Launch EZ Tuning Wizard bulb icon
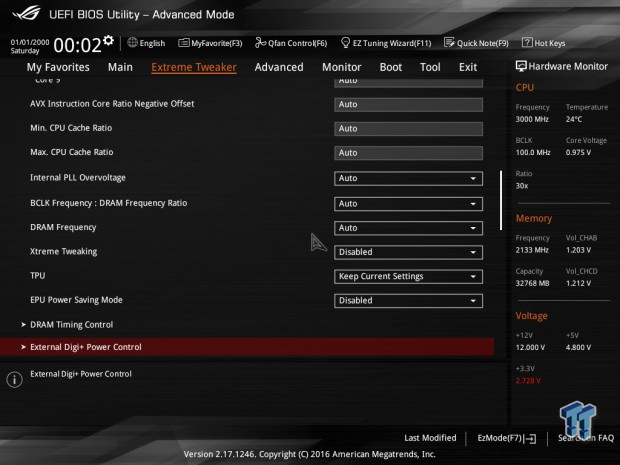The width and height of the screenshot is (620, 465). (345, 42)
